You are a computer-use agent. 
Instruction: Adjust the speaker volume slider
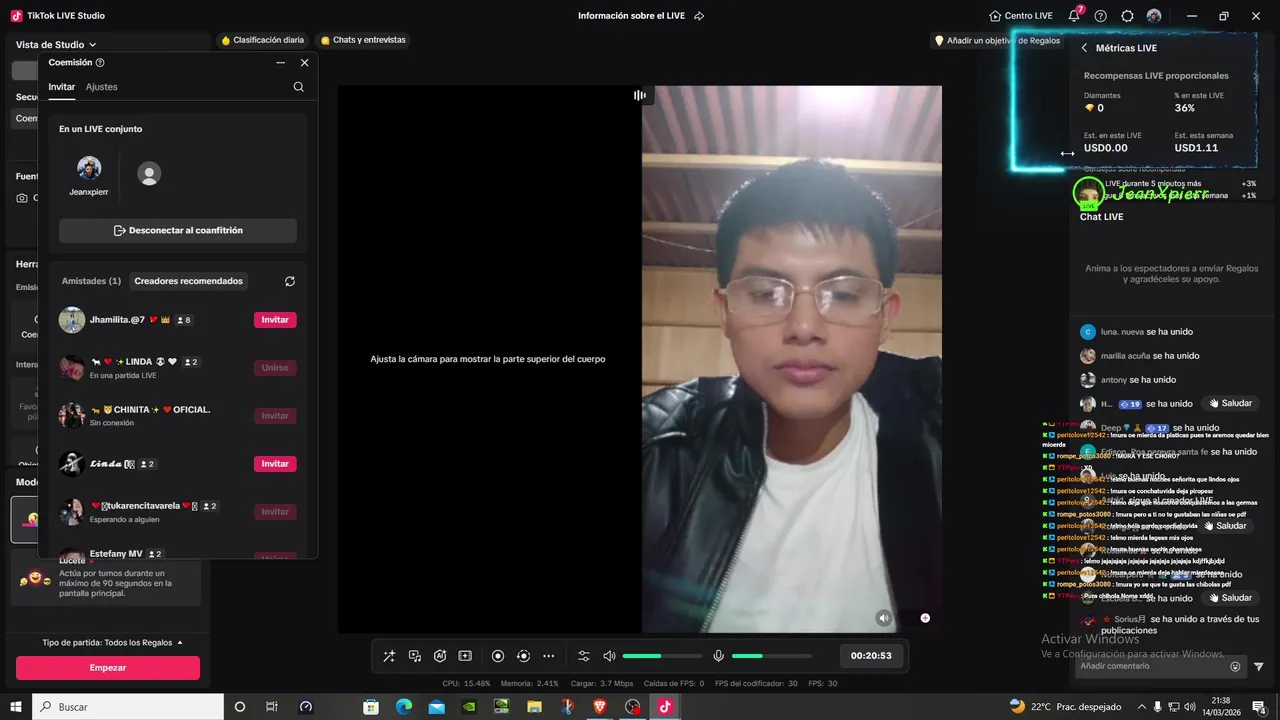point(662,656)
